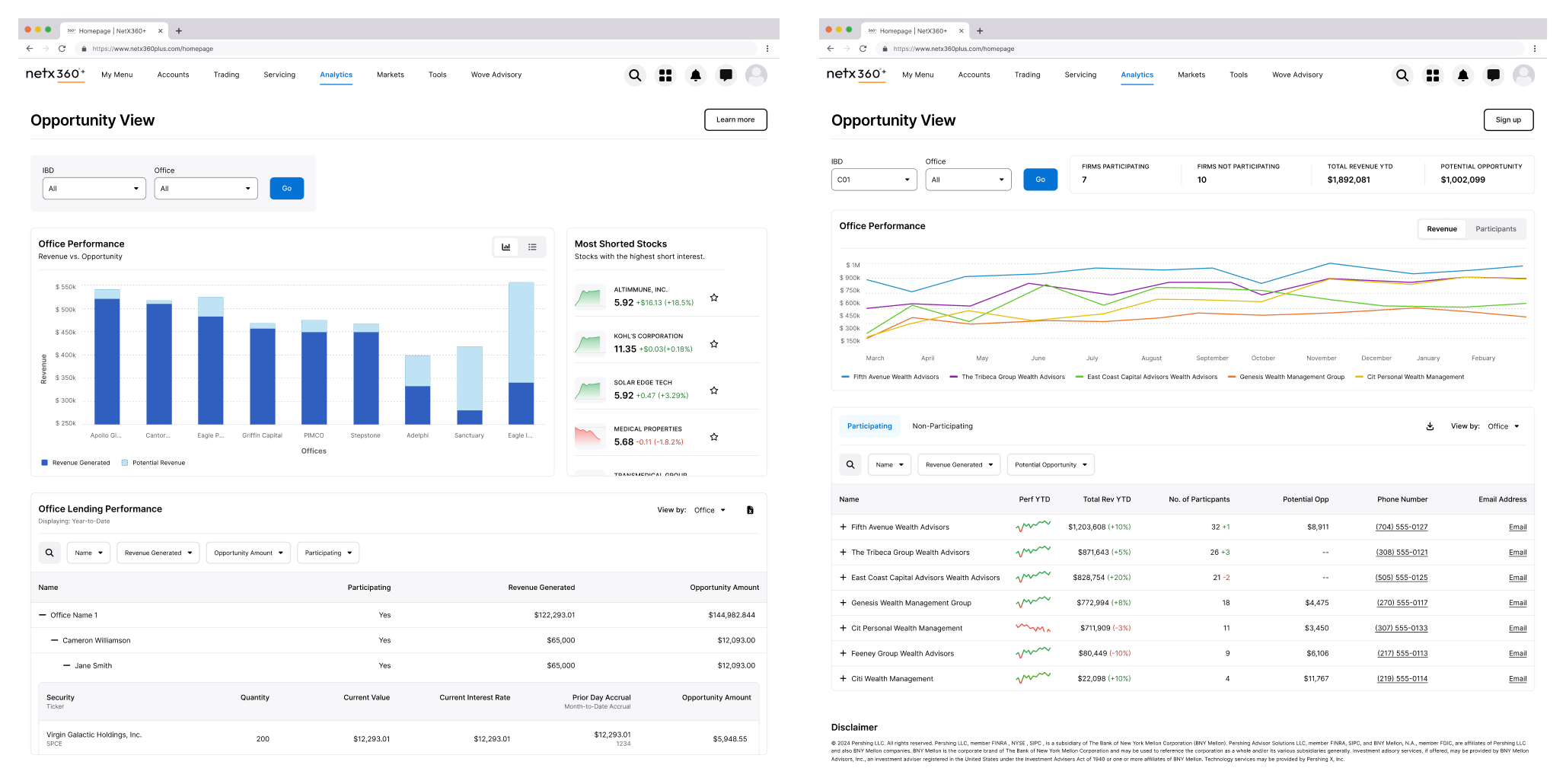The height and width of the screenshot is (784, 1566).
Task: Star the Medical Properties stock
Action: click(714, 437)
